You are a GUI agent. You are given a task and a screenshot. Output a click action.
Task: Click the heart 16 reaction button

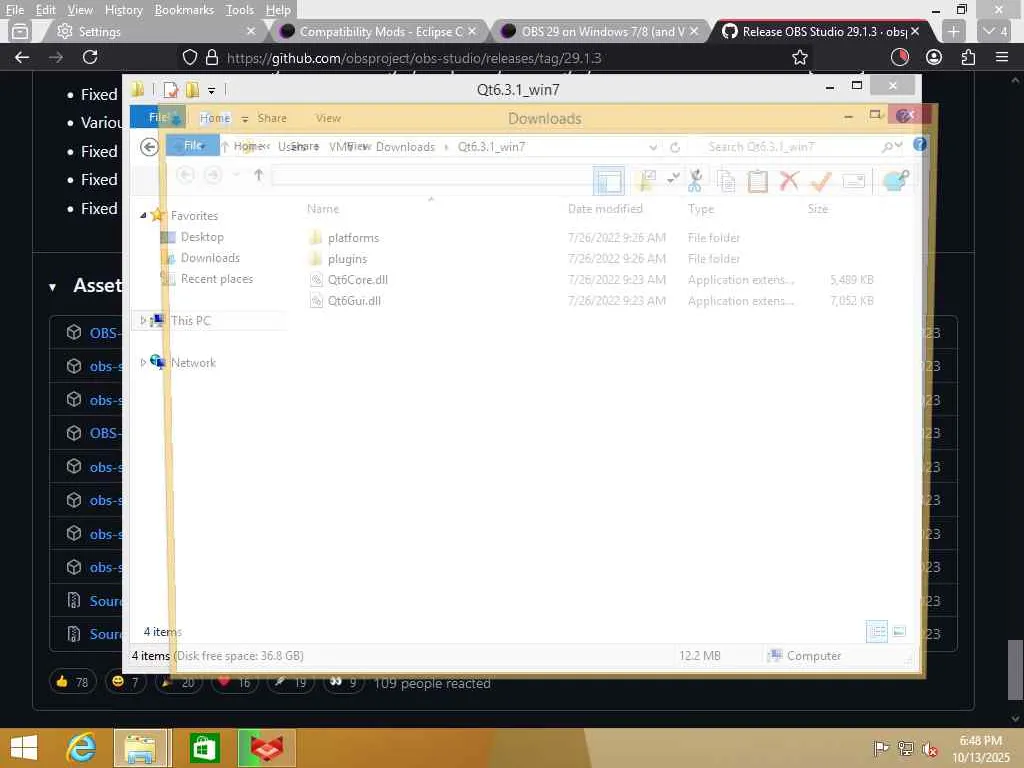click(234, 682)
